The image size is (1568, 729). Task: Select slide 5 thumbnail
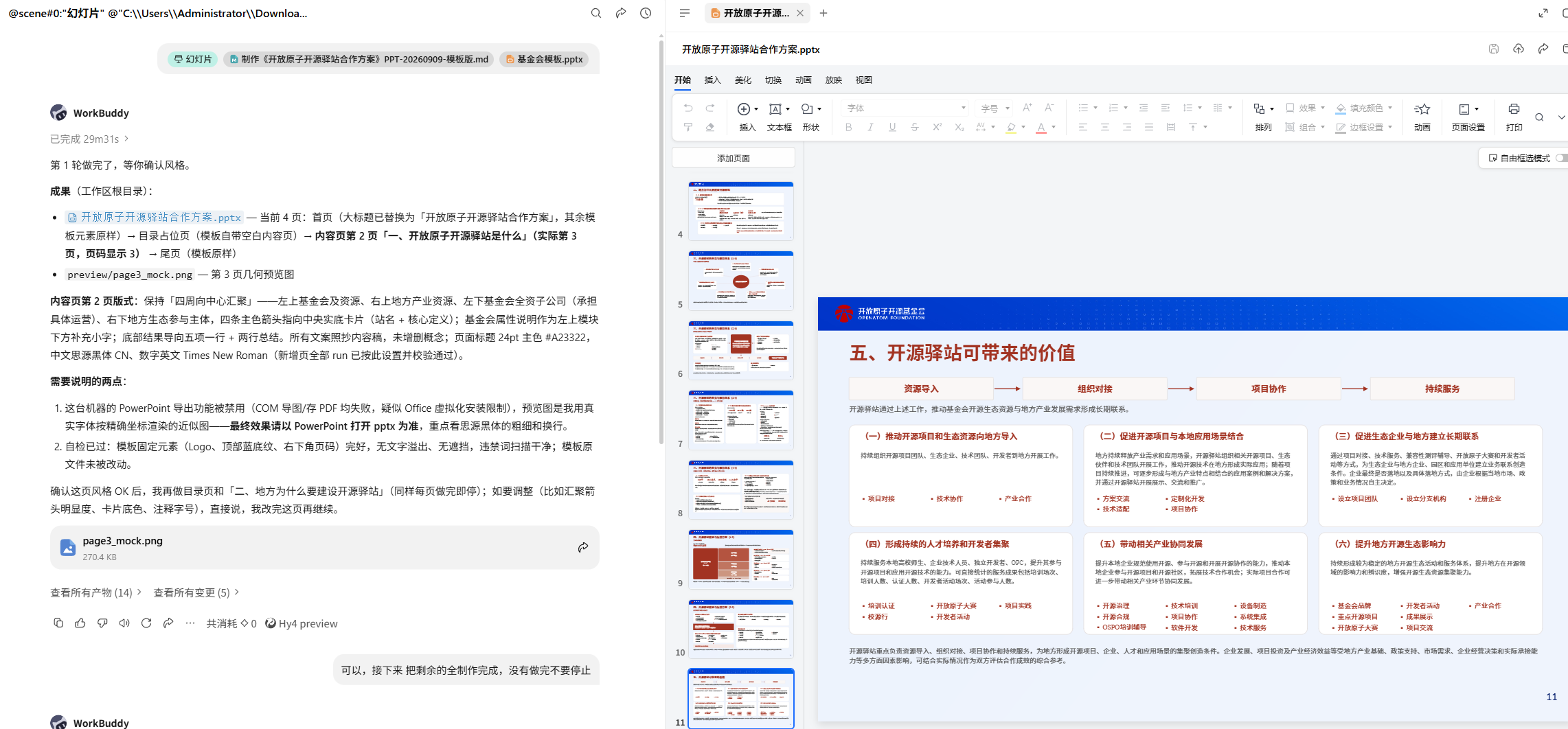point(741,280)
